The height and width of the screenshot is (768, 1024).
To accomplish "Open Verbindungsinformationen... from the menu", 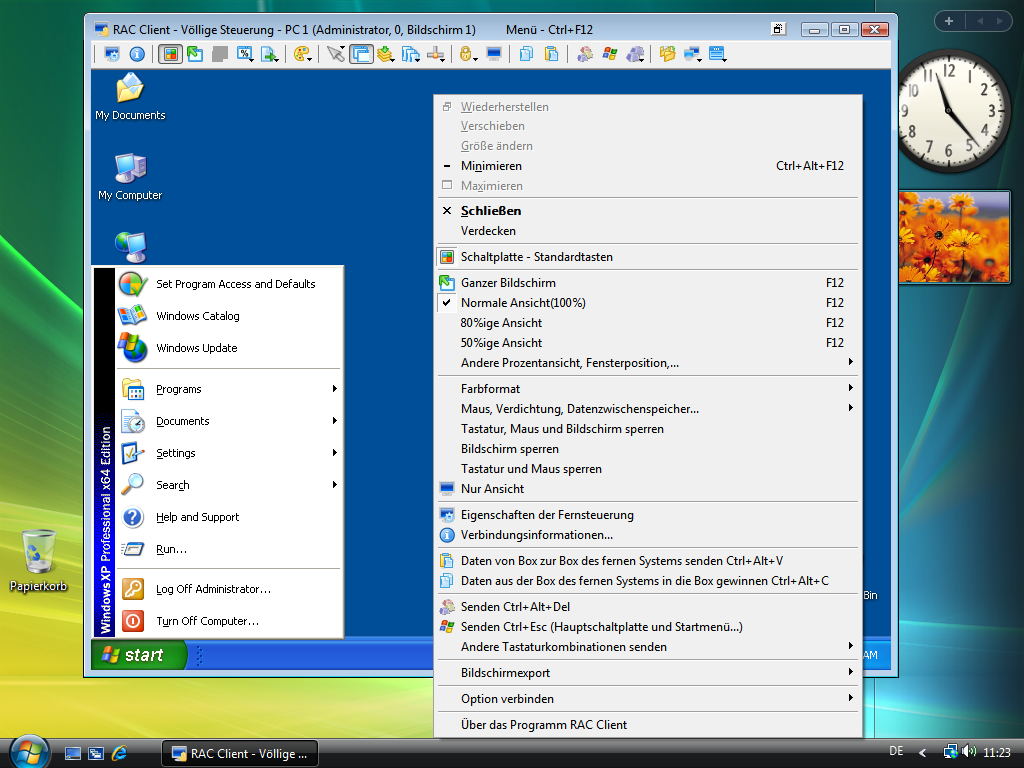I will click(648, 535).
